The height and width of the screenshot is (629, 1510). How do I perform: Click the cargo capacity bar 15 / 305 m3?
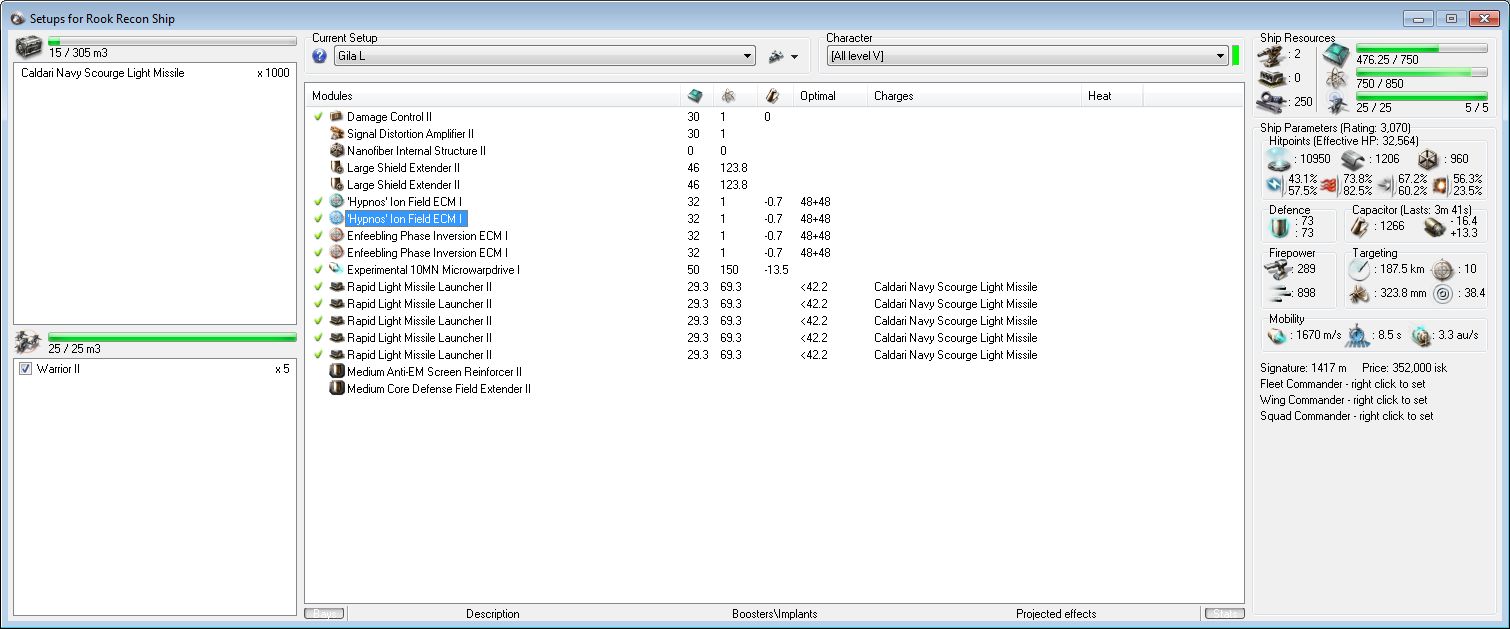coord(172,42)
